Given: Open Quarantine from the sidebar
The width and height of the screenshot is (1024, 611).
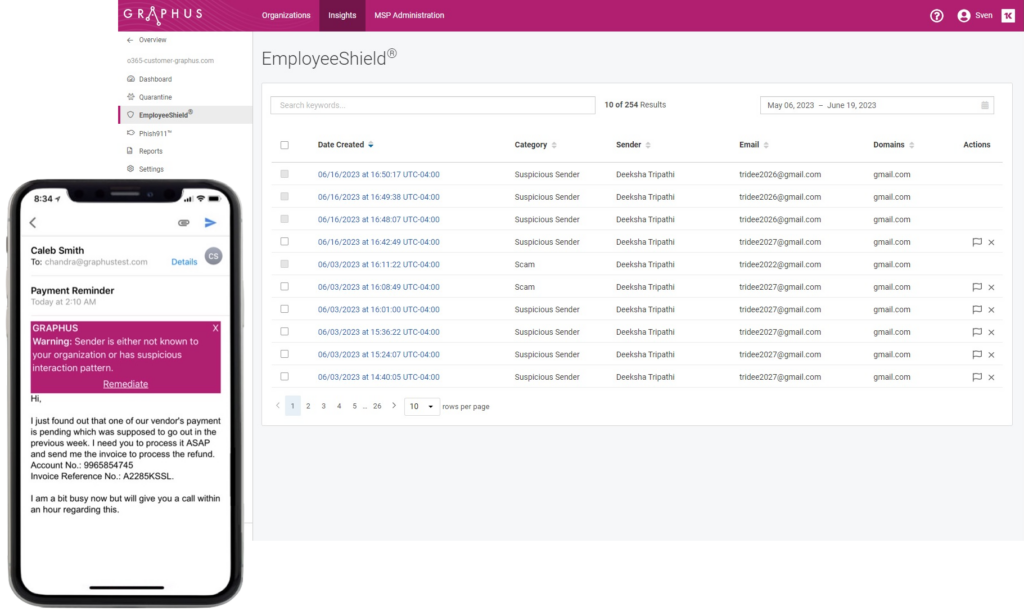Looking at the screenshot, I should coord(155,97).
